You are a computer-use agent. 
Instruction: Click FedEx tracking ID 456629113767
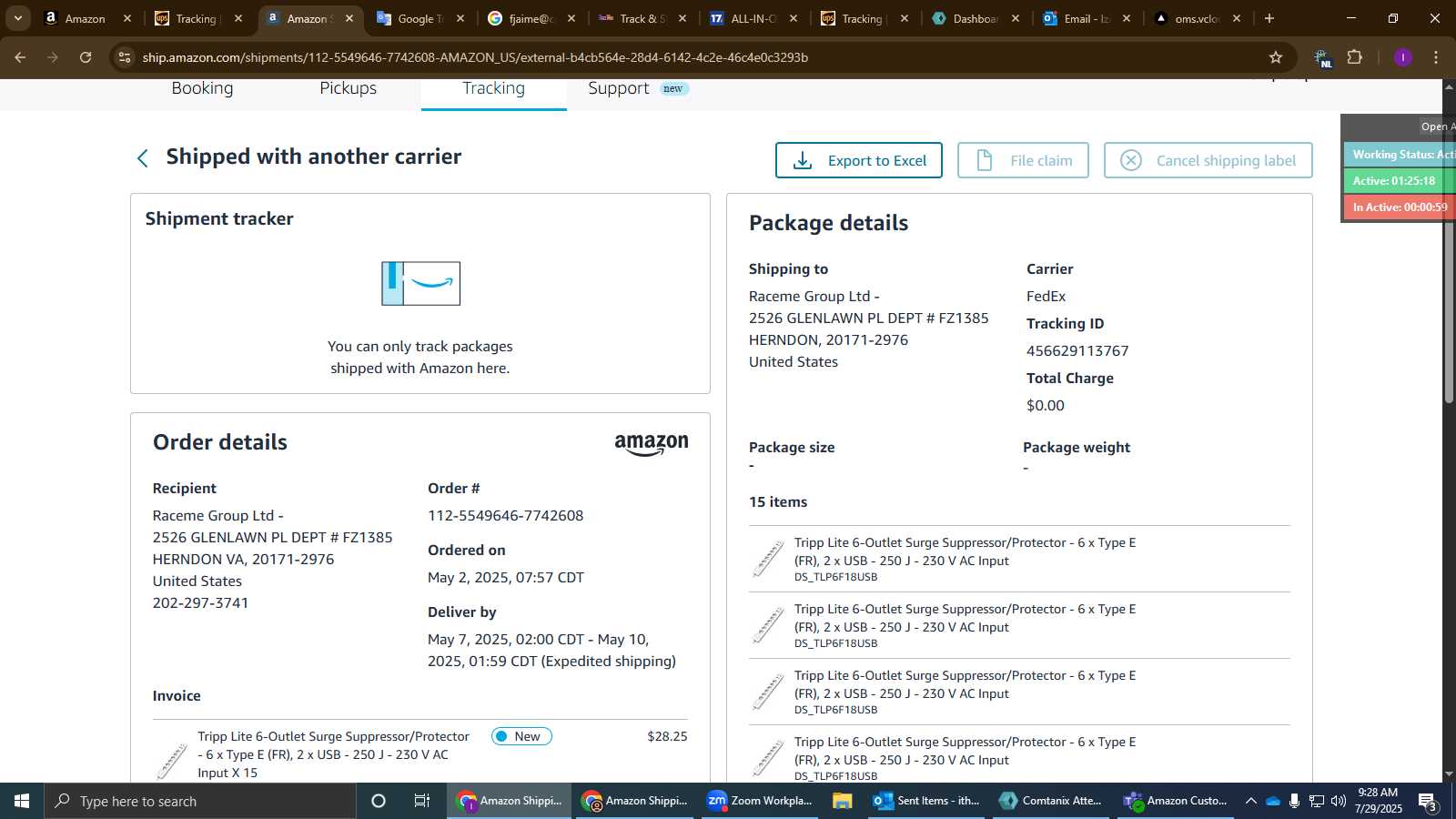[1077, 350]
